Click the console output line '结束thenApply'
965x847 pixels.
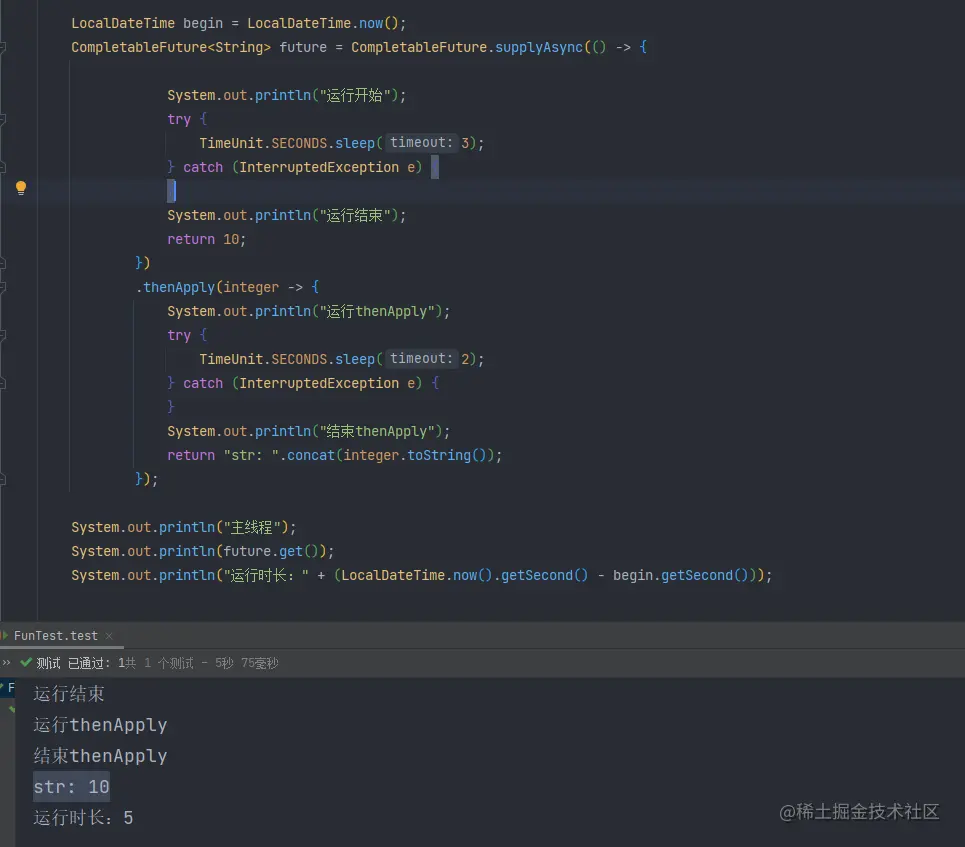(x=100, y=756)
